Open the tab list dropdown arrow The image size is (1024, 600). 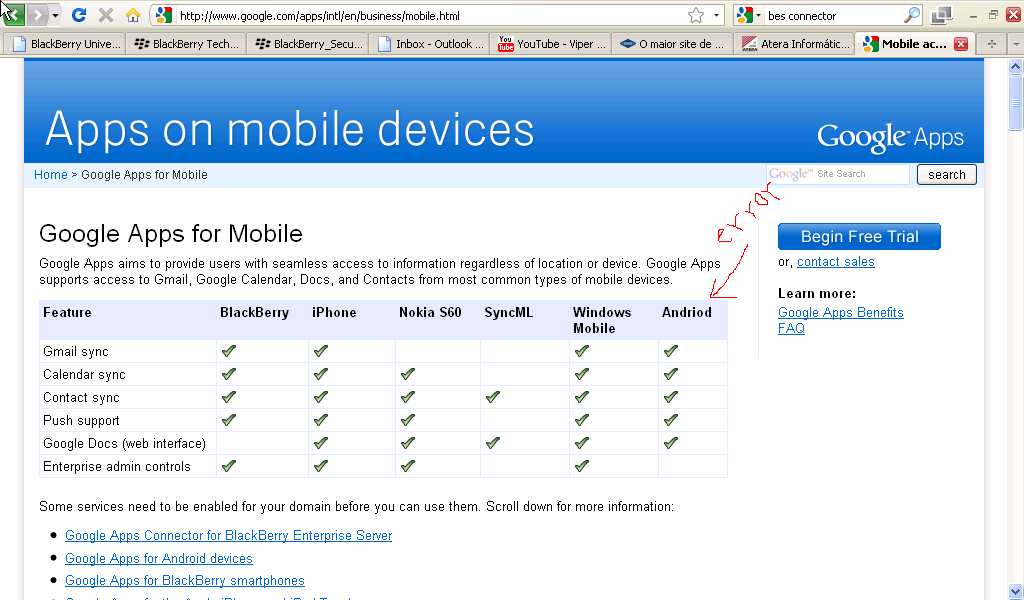pos(1016,44)
